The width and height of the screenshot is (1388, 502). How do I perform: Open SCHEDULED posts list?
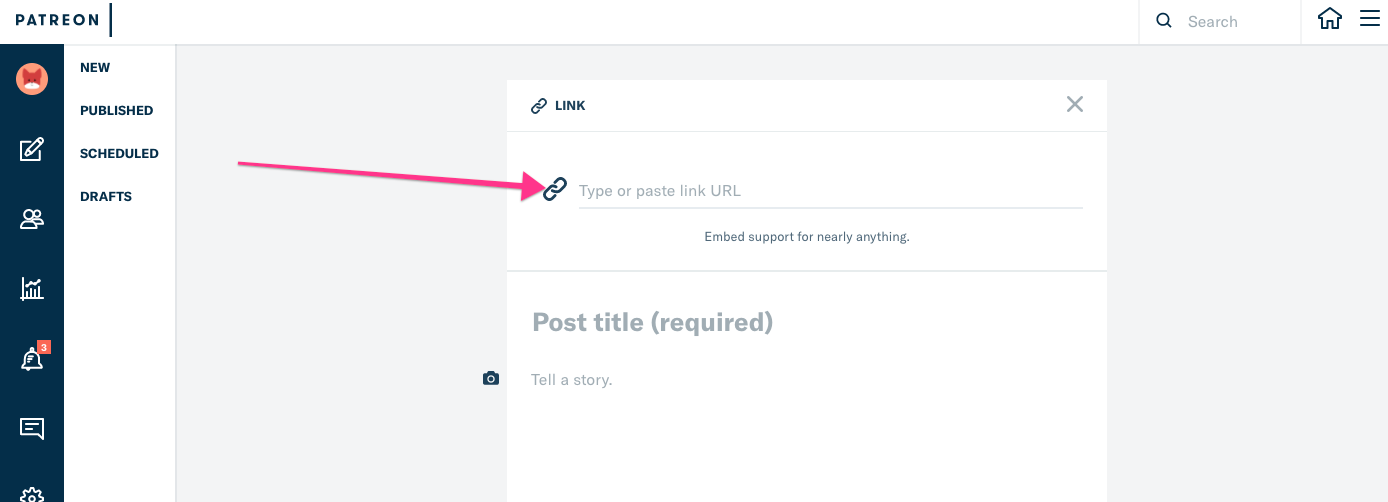pos(119,154)
